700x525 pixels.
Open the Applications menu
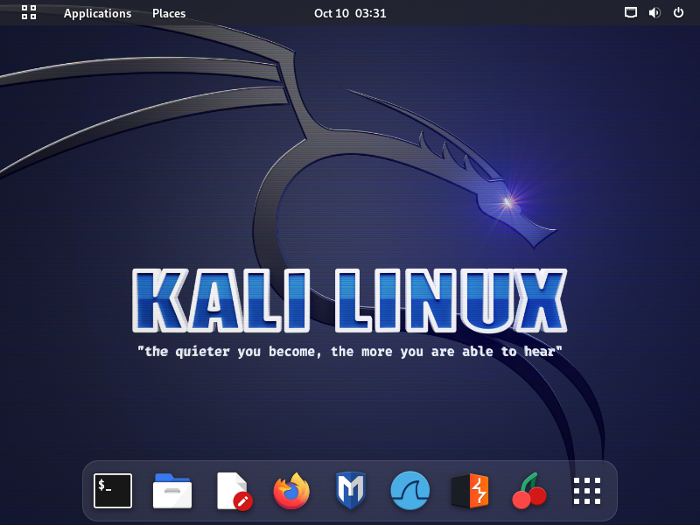(97, 13)
